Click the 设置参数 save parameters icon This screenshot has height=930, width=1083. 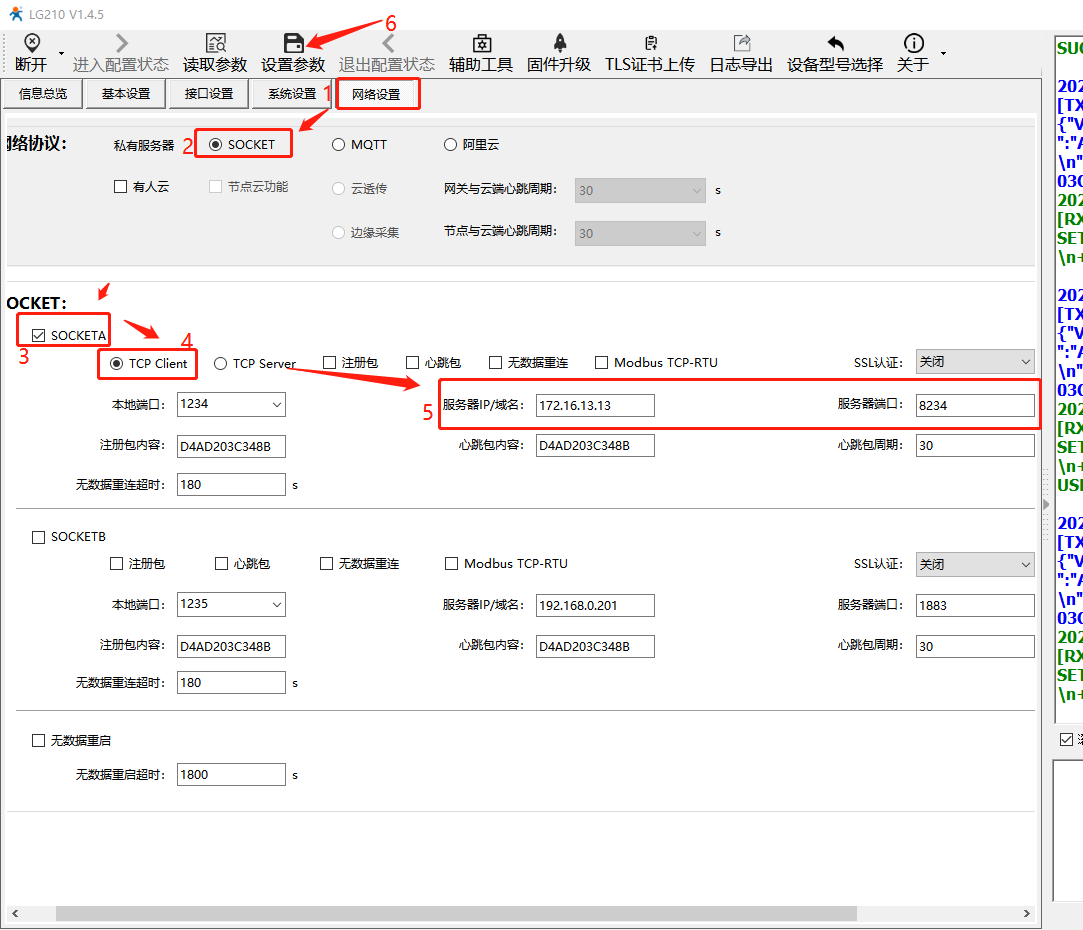point(293,43)
